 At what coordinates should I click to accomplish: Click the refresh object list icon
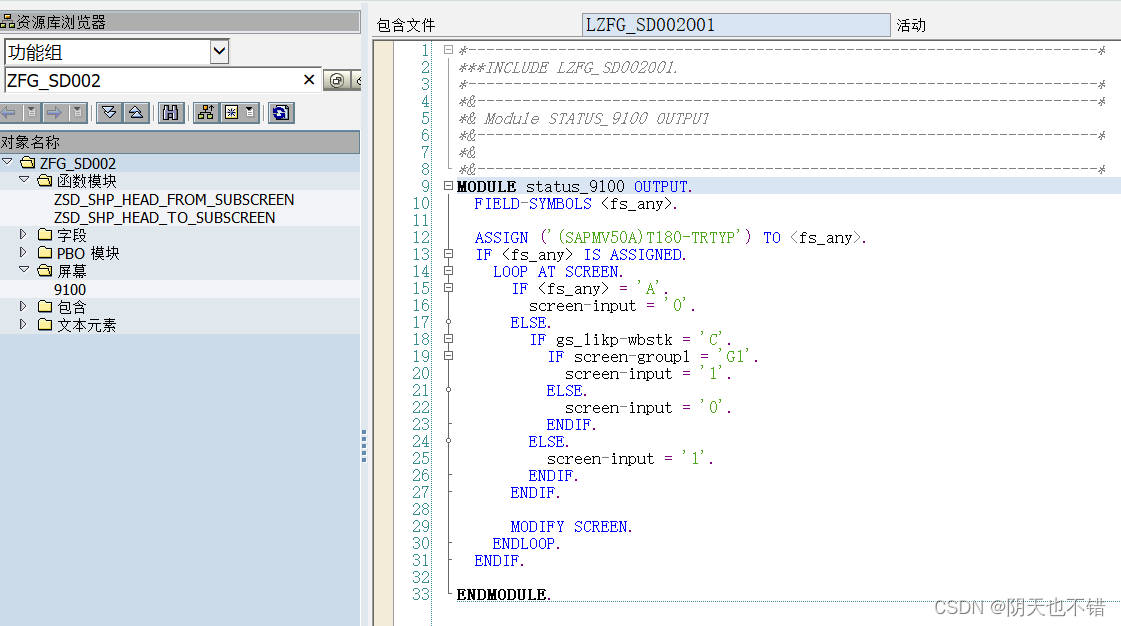[281, 113]
